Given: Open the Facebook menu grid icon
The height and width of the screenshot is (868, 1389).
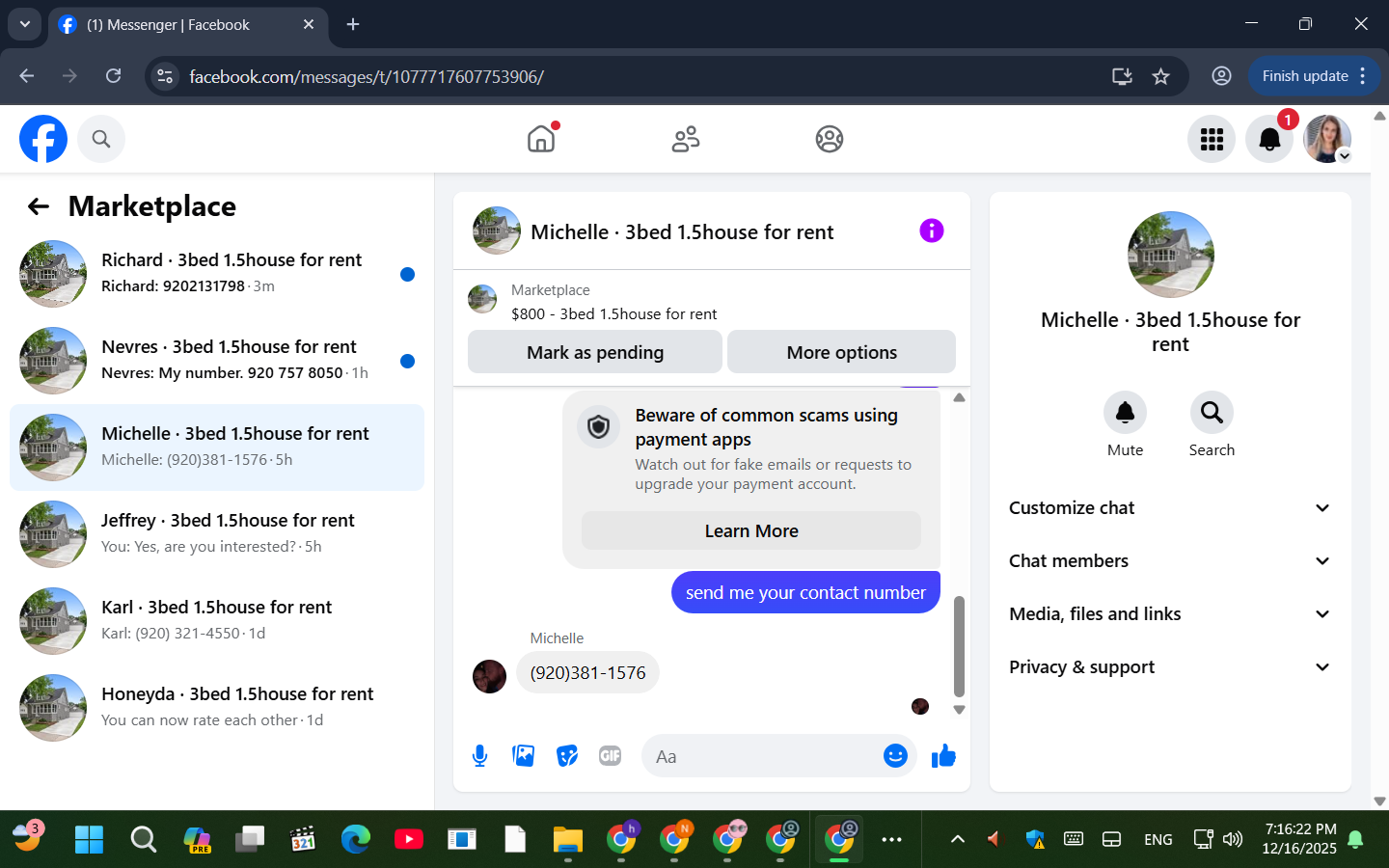Looking at the screenshot, I should [1212, 139].
